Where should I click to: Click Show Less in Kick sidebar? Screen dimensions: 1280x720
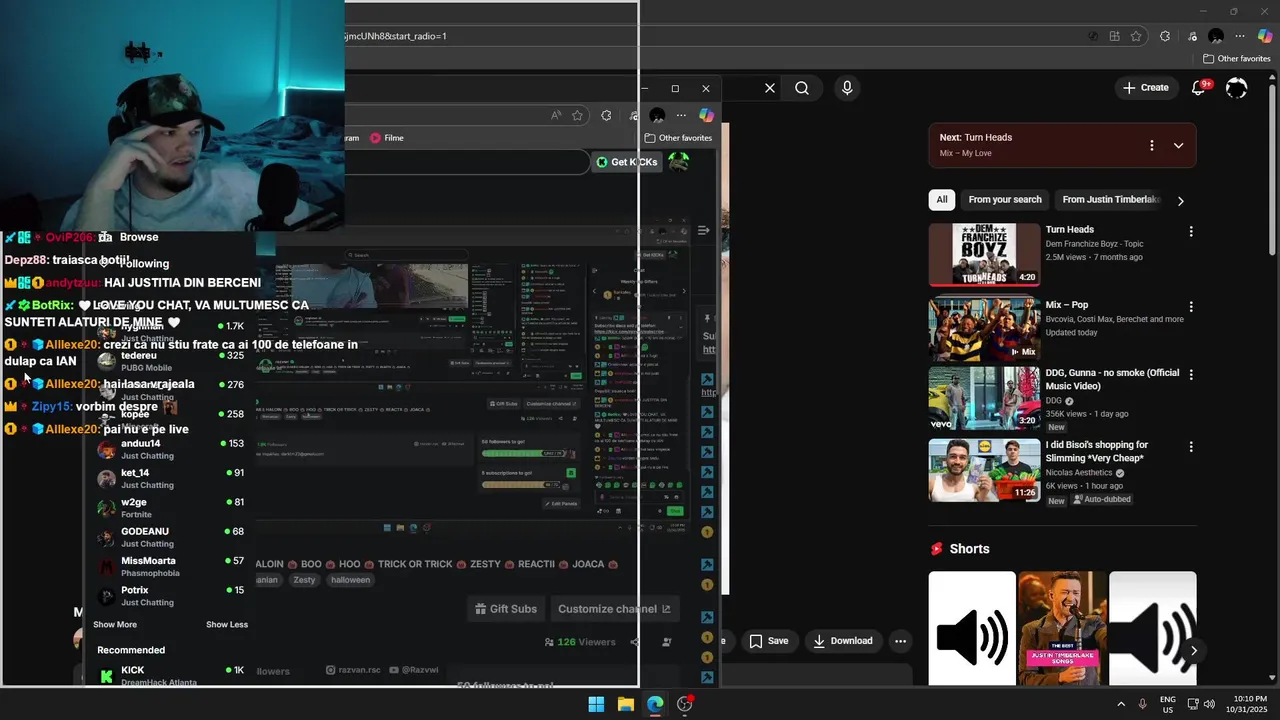227,625
